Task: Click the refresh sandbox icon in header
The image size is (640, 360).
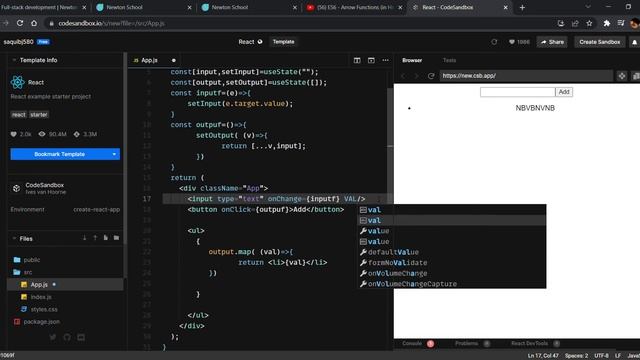Action: click(494, 42)
